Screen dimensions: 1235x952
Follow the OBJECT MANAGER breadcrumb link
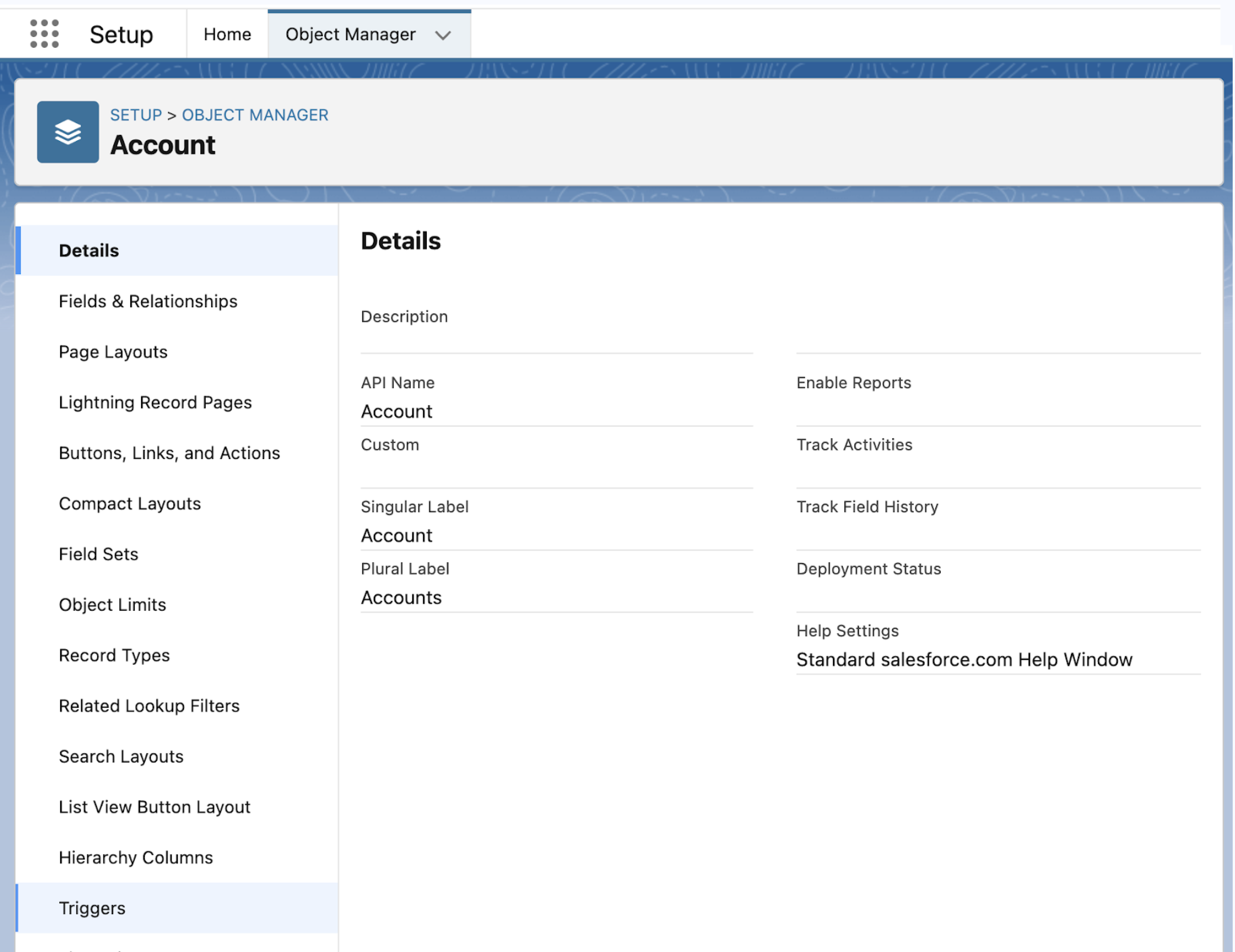[x=255, y=115]
